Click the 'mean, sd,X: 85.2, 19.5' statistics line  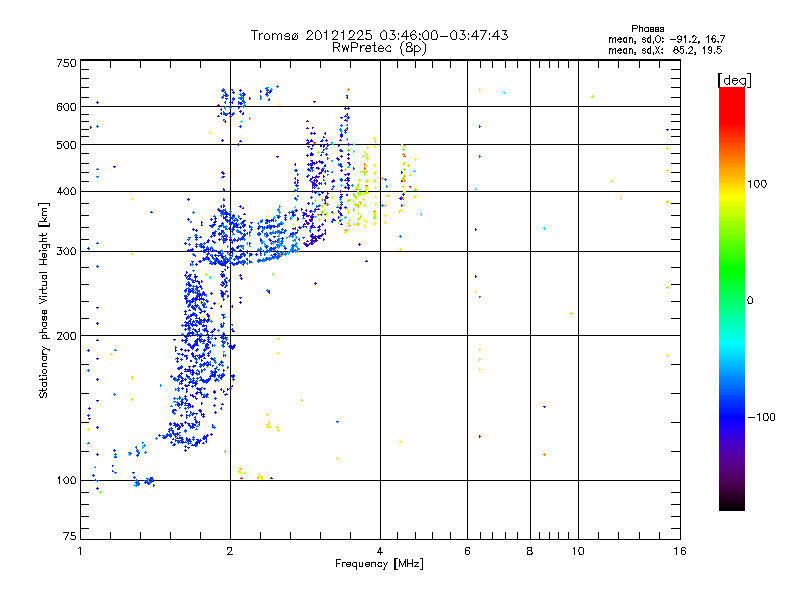click(x=665, y=50)
